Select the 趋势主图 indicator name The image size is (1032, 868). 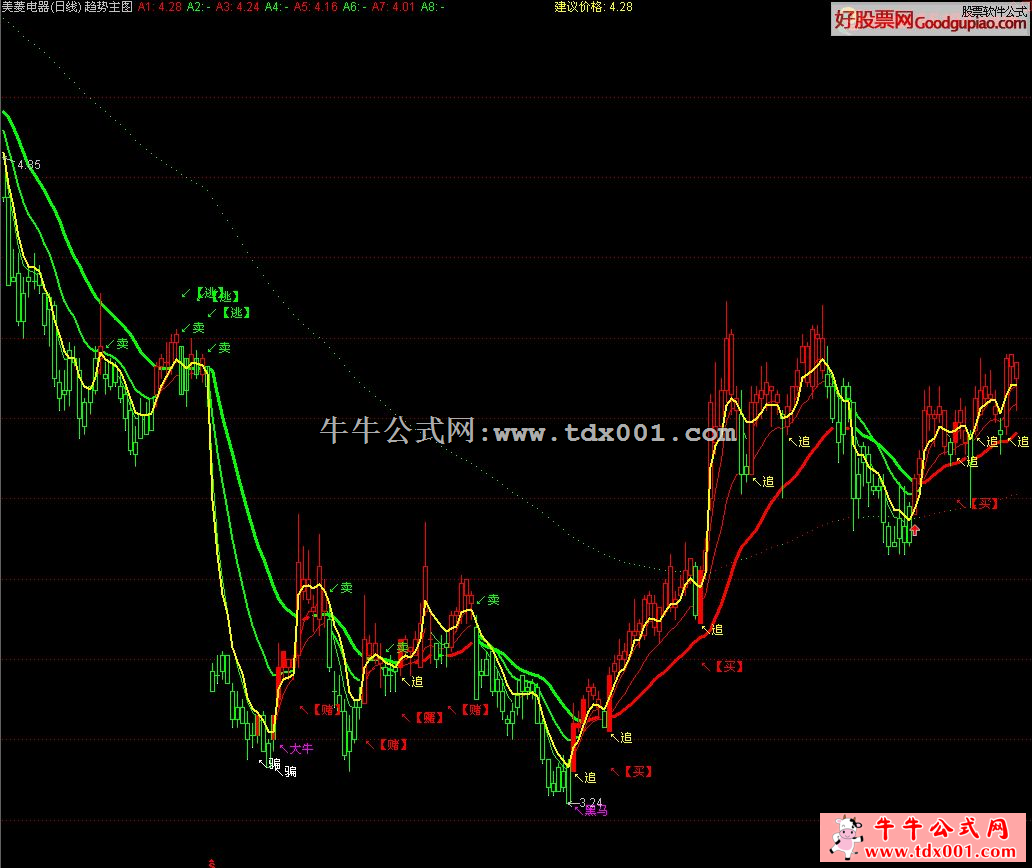coord(107,7)
